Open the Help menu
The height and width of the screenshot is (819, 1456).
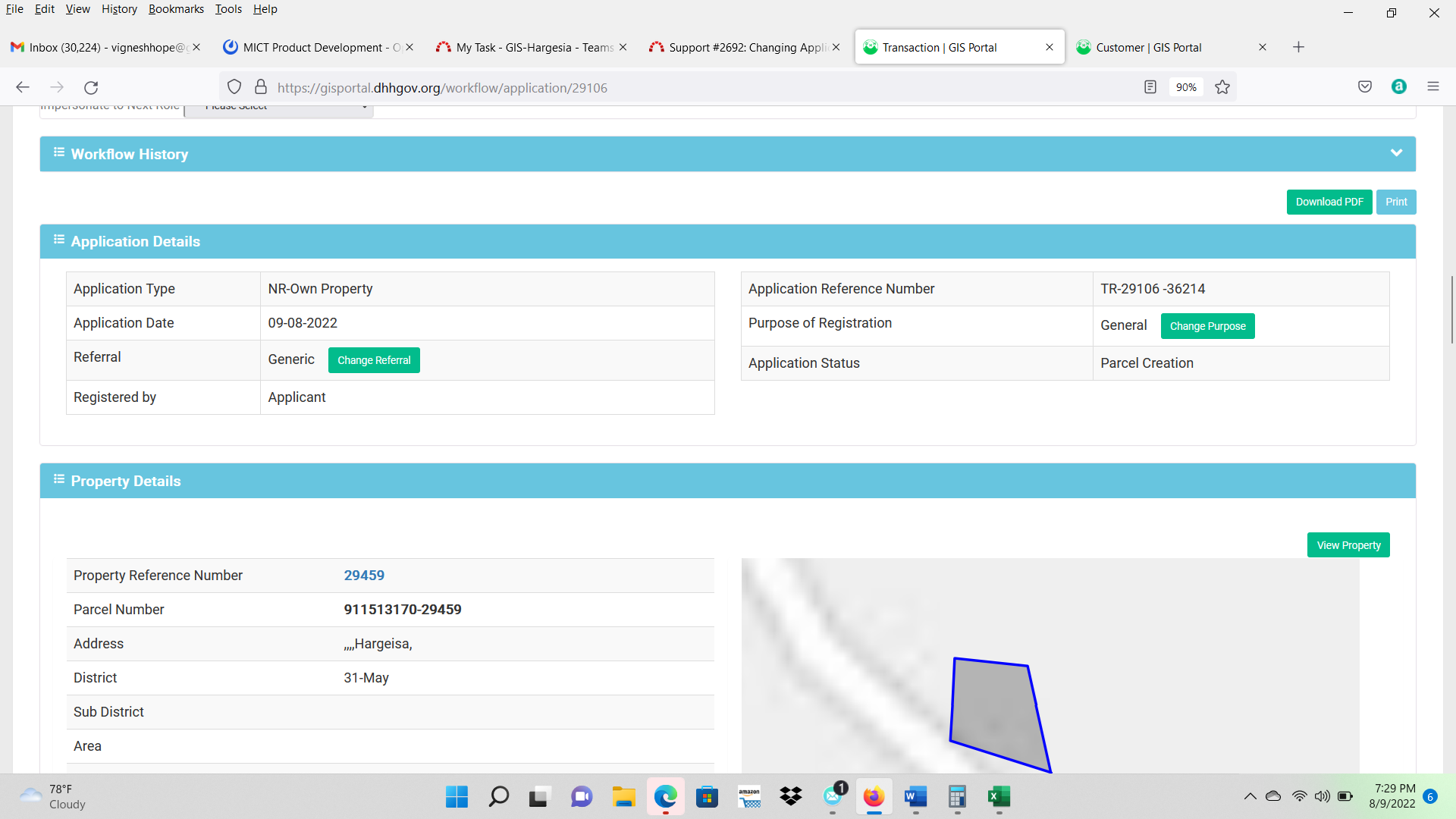(x=265, y=9)
